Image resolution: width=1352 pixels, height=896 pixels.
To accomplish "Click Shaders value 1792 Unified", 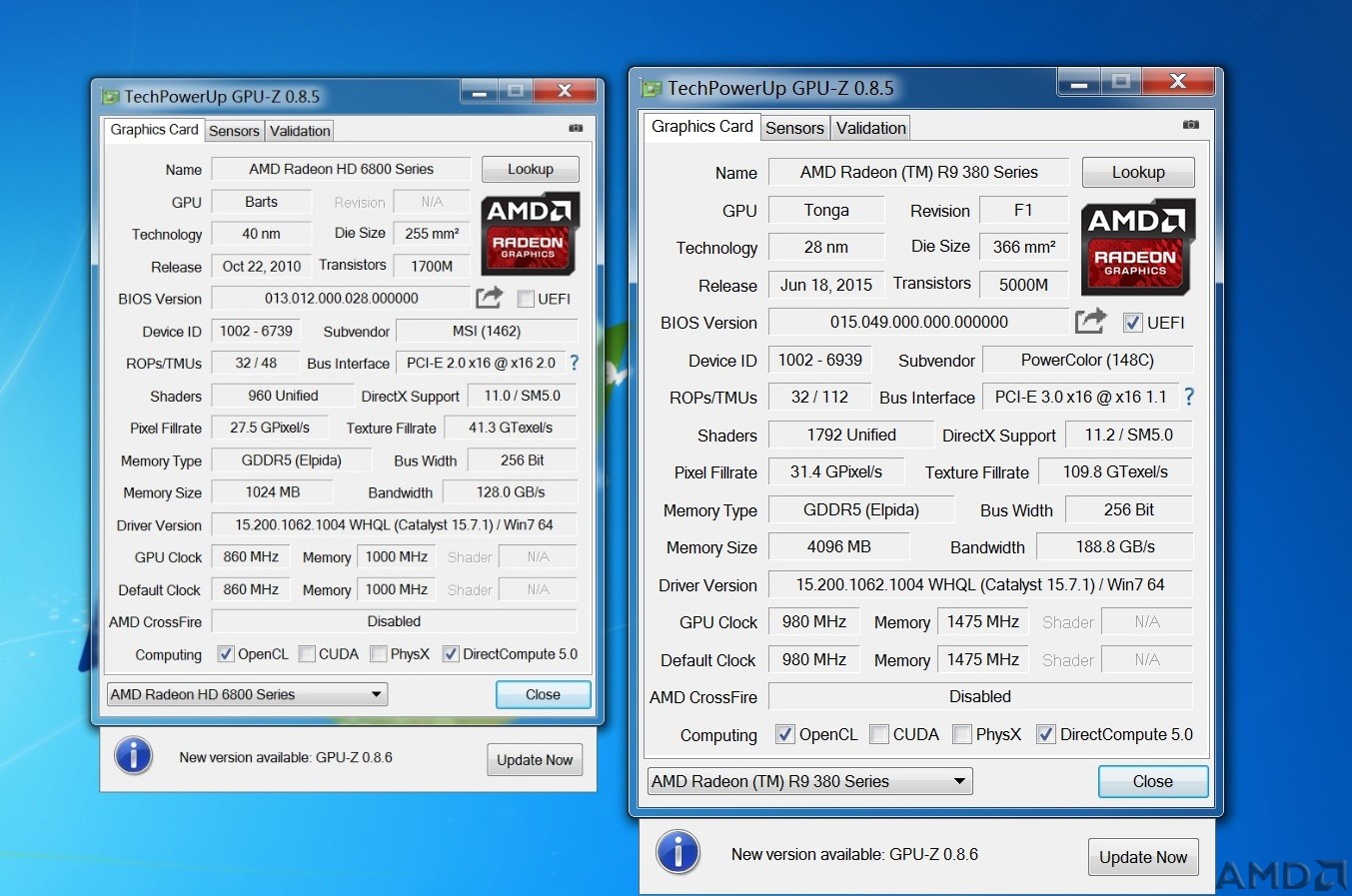I will tap(851, 435).
